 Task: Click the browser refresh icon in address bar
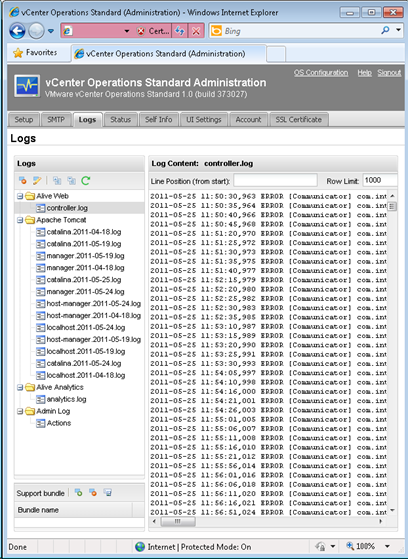(179, 31)
